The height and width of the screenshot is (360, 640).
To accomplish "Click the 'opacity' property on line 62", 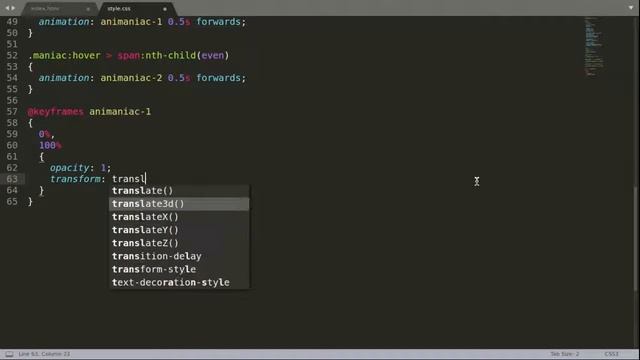I will (x=69, y=168).
